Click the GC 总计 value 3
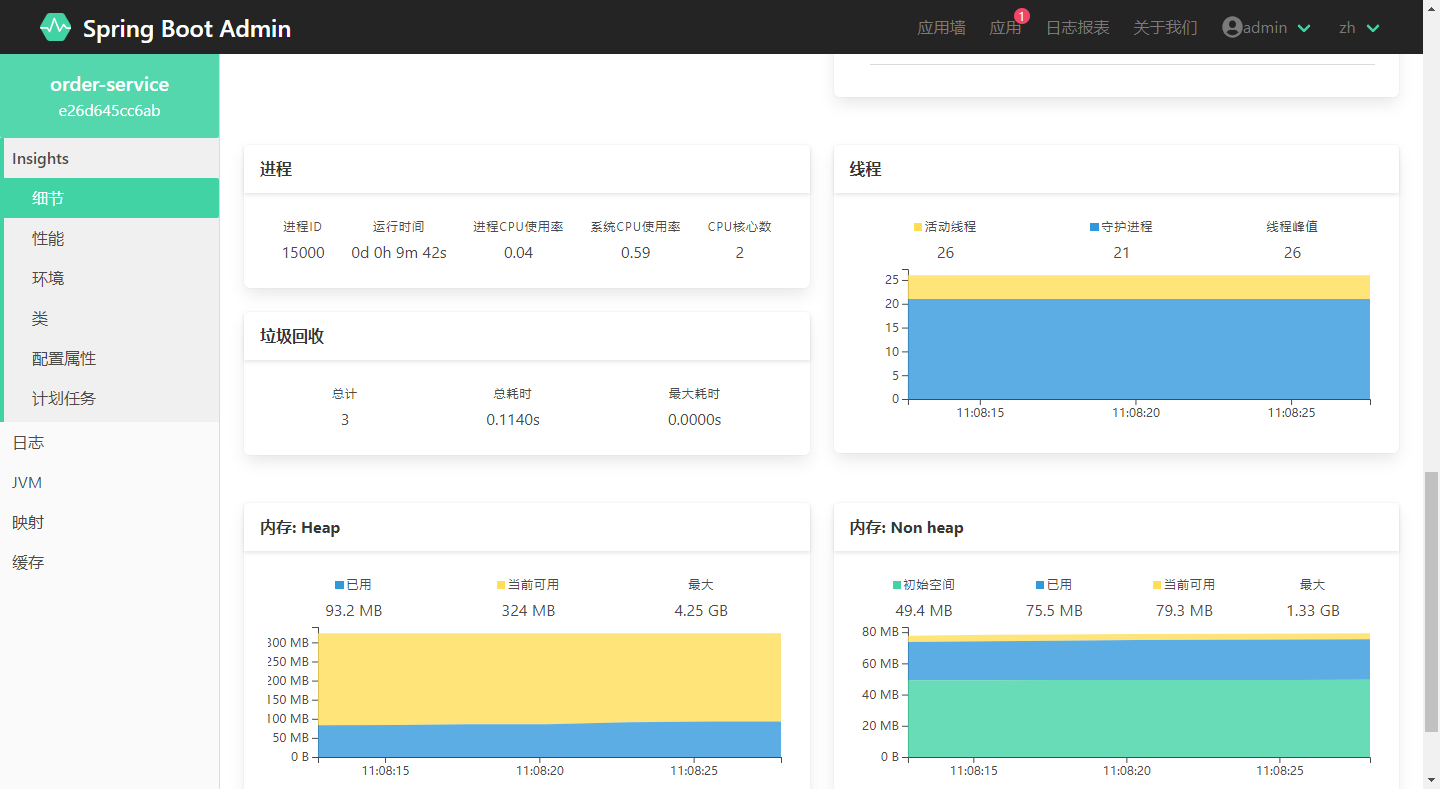Image resolution: width=1440 pixels, height=789 pixels. (345, 420)
